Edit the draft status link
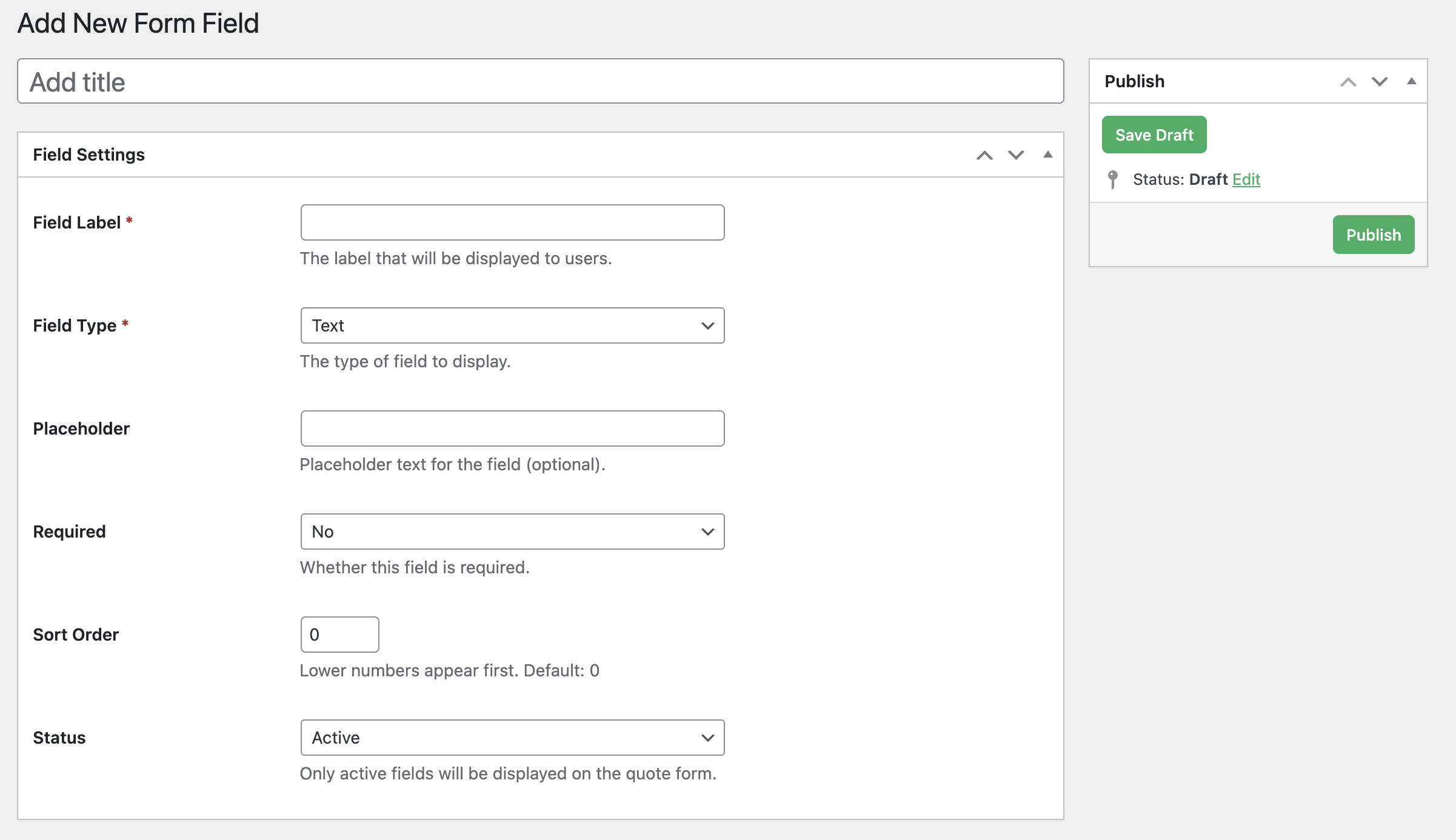The width and height of the screenshot is (1456, 840). click(1246, 179)
